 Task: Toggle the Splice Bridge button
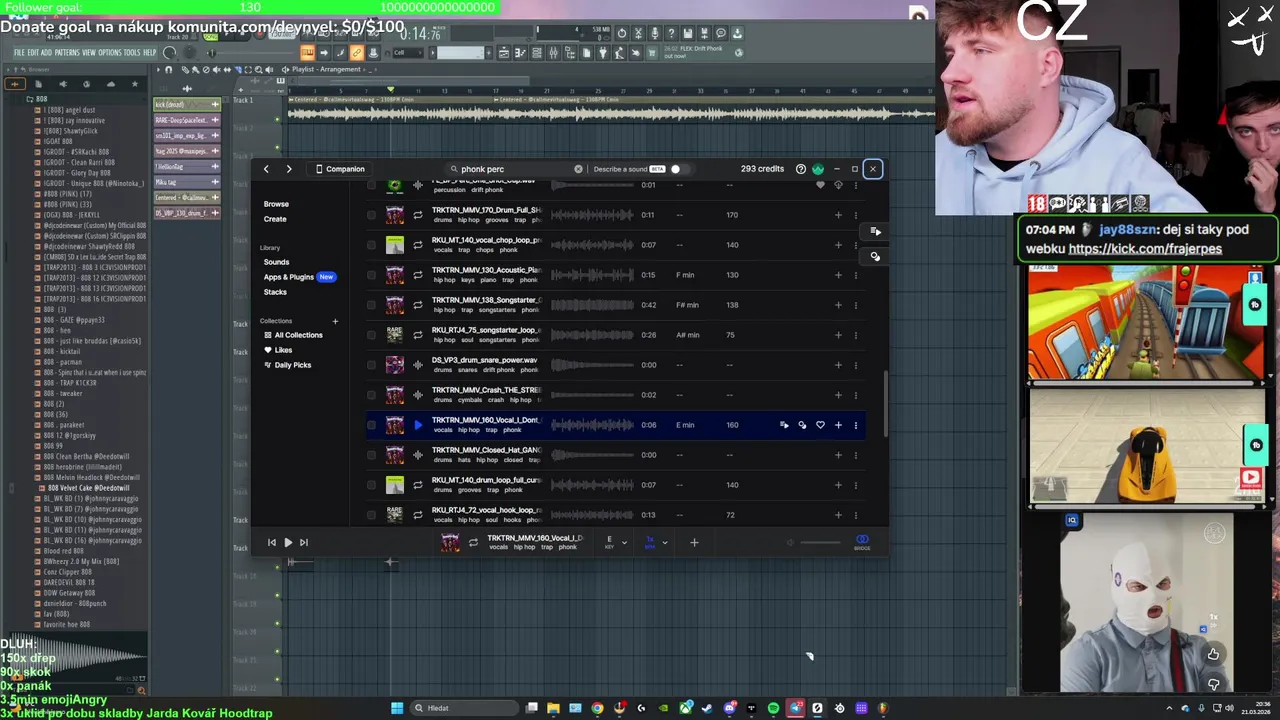pos(862,542)
